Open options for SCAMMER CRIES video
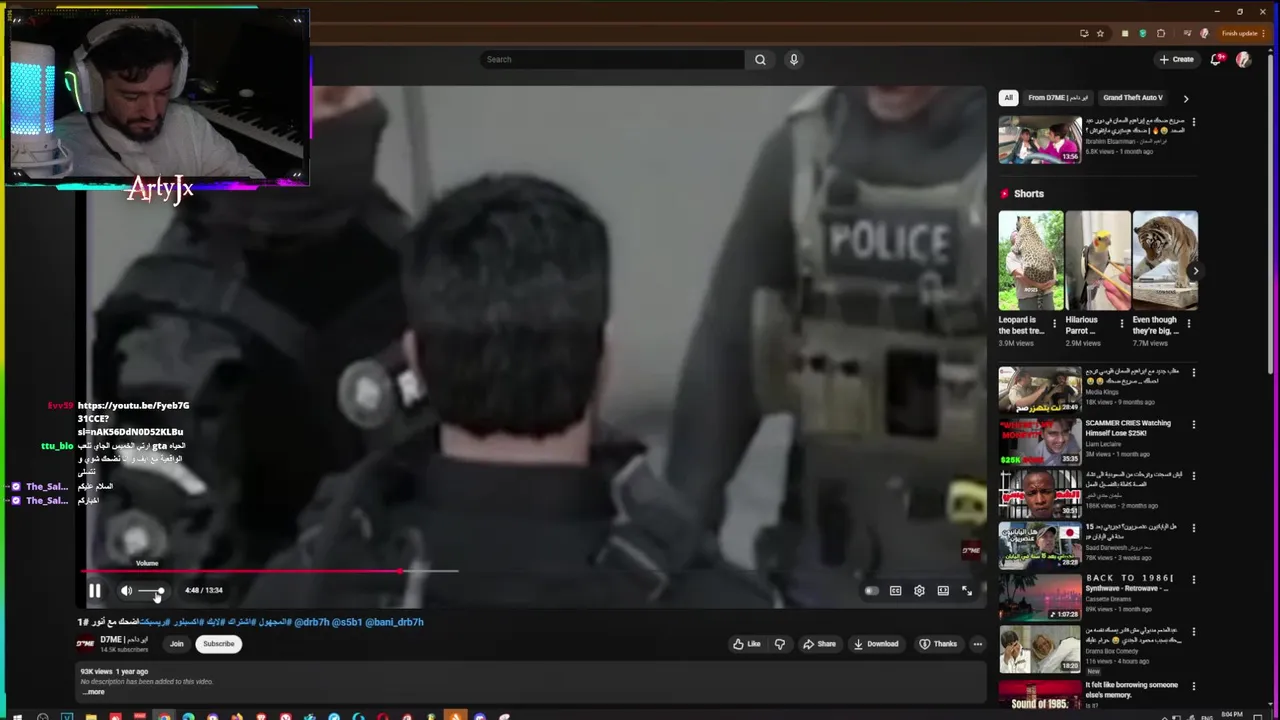 1193,424
